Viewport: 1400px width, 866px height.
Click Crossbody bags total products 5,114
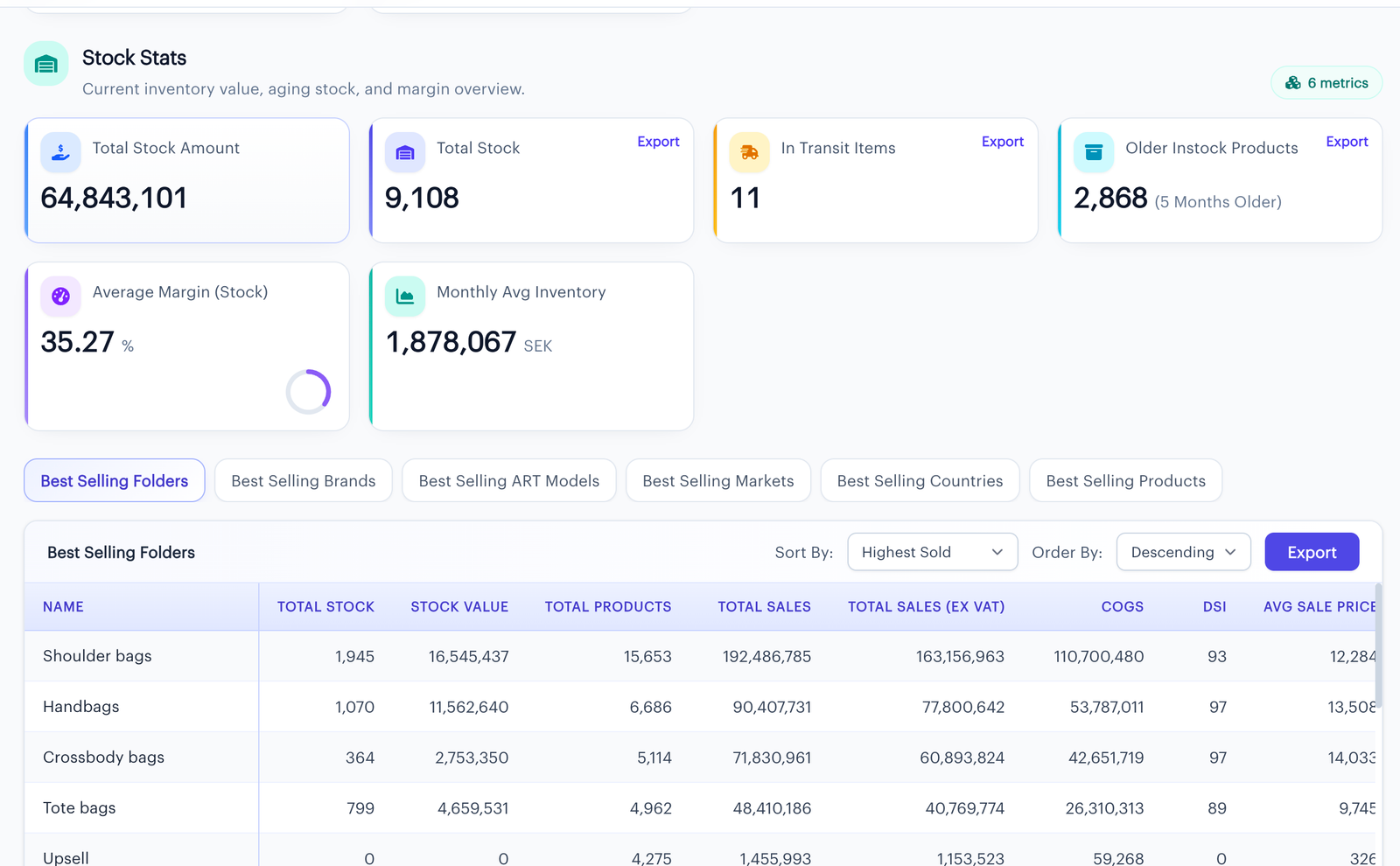pyautogui.click(x=654, y=758)
